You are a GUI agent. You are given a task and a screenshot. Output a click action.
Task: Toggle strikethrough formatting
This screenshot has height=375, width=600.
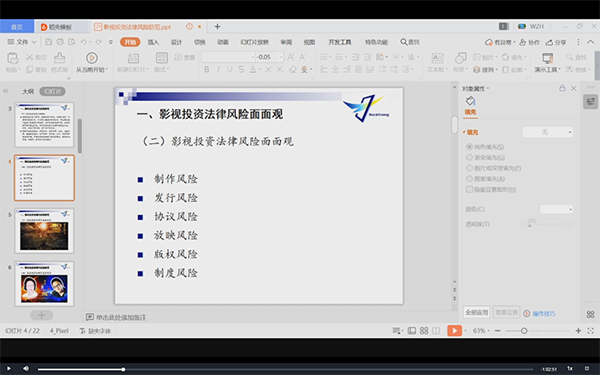click(241, 70)
